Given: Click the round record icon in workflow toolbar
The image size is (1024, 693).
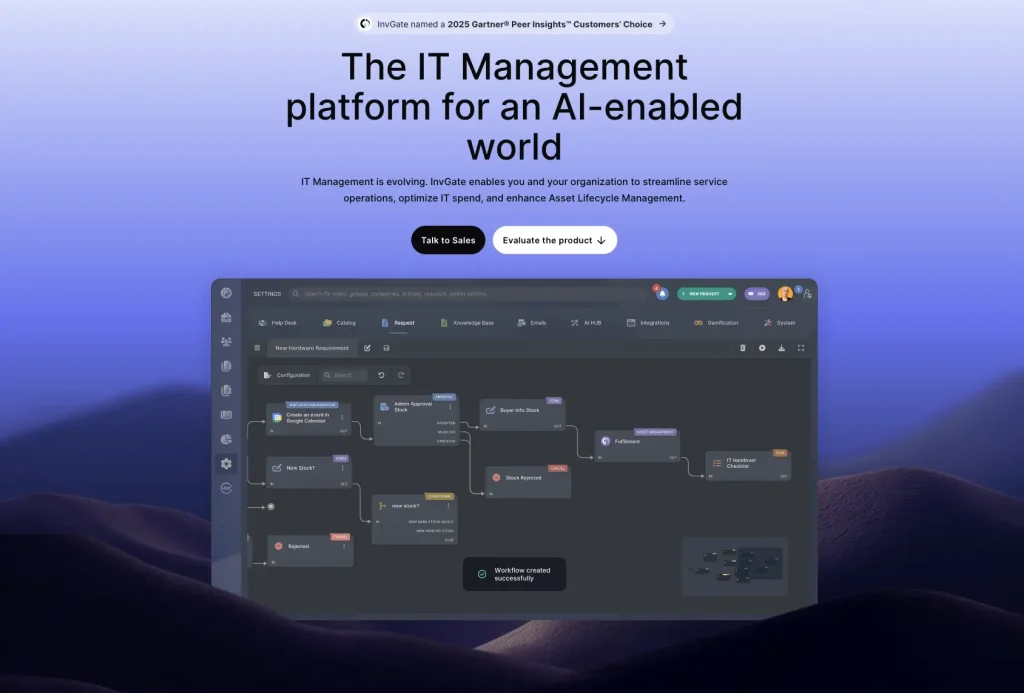Looking at the screenshot, I should 762,348.
